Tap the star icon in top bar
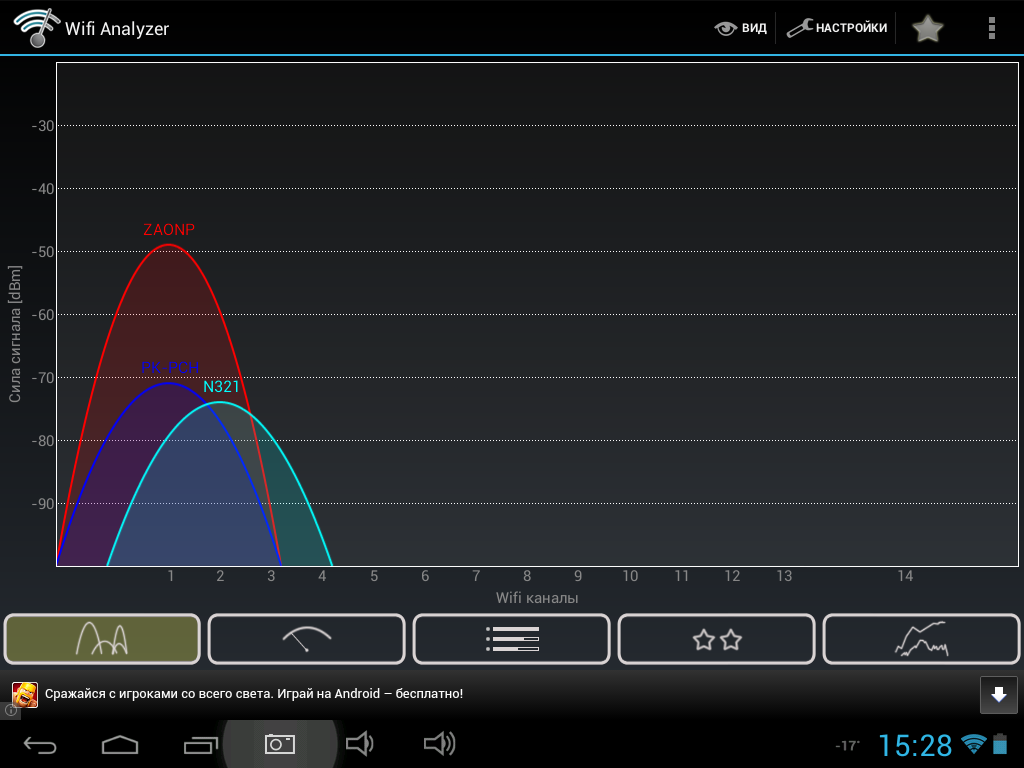Screen dimensions: 1024x768 click(x=927, y=28)
